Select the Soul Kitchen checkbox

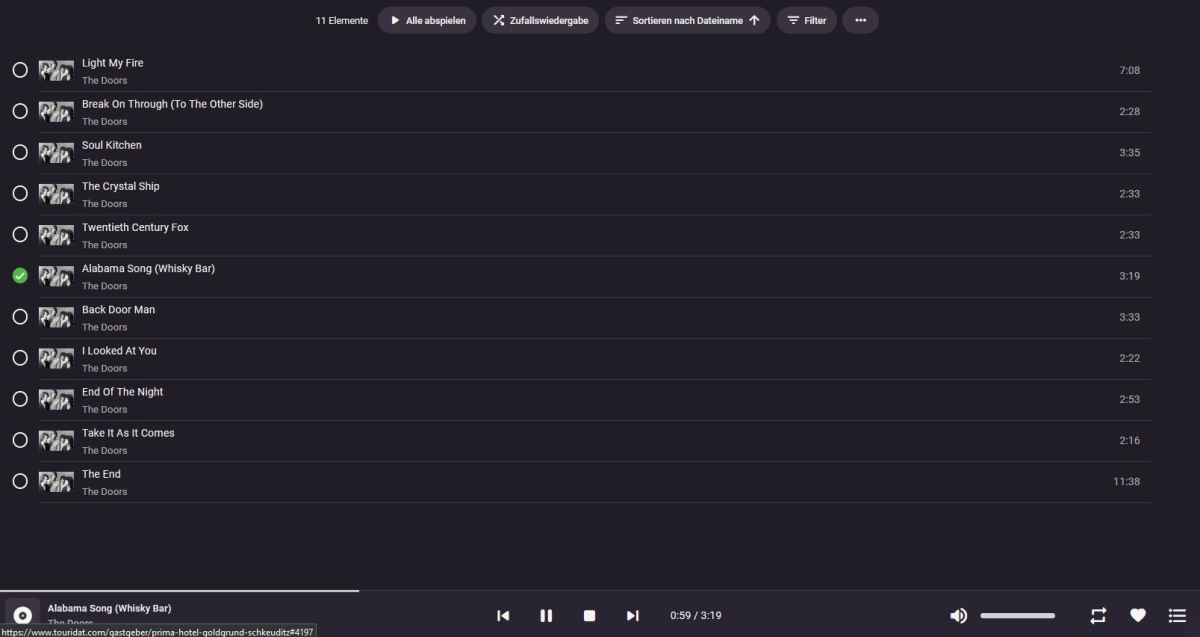point(20,152)
